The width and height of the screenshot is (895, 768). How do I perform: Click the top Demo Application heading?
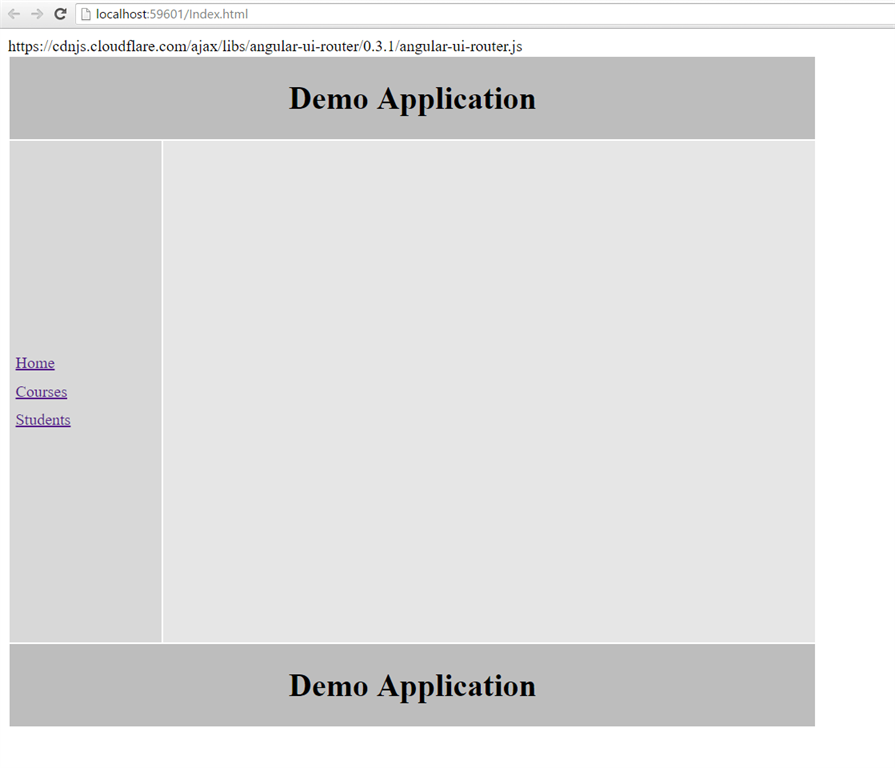coord(412,99)
